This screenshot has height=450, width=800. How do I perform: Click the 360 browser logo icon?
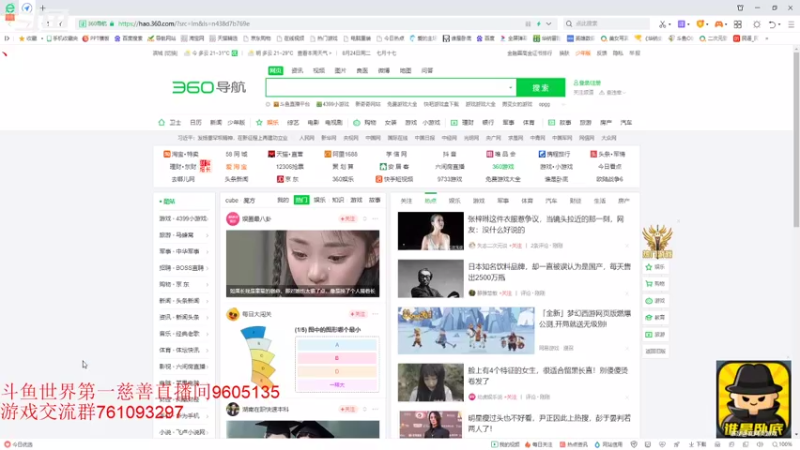click(x=10, y=8)
